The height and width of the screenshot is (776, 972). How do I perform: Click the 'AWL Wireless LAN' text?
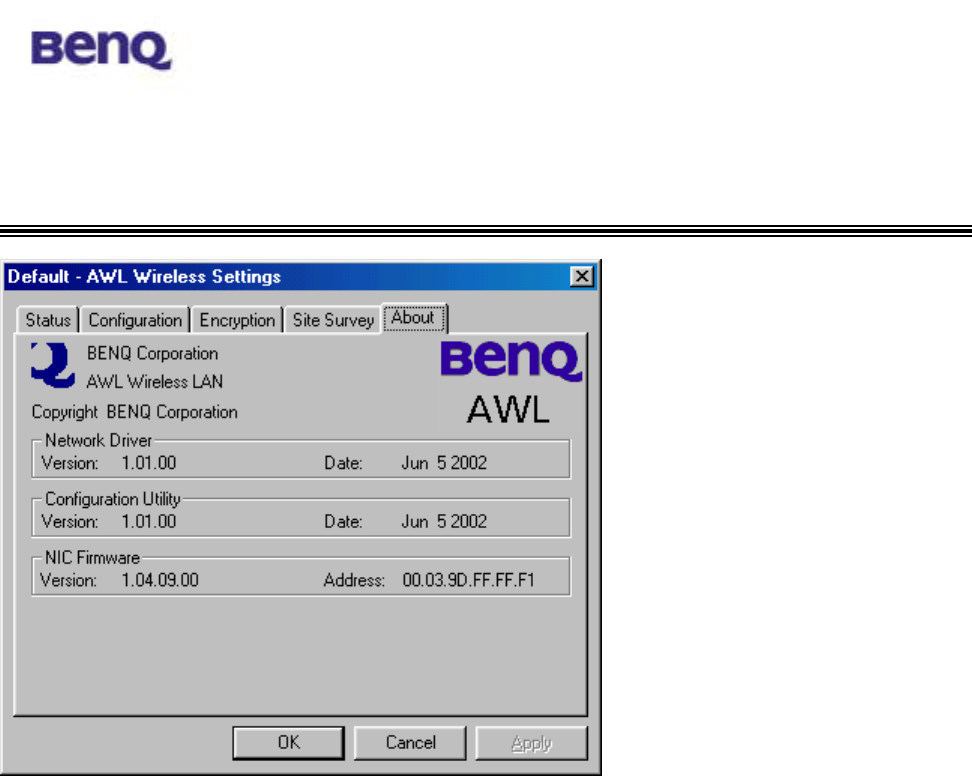[x=154, y=382]
